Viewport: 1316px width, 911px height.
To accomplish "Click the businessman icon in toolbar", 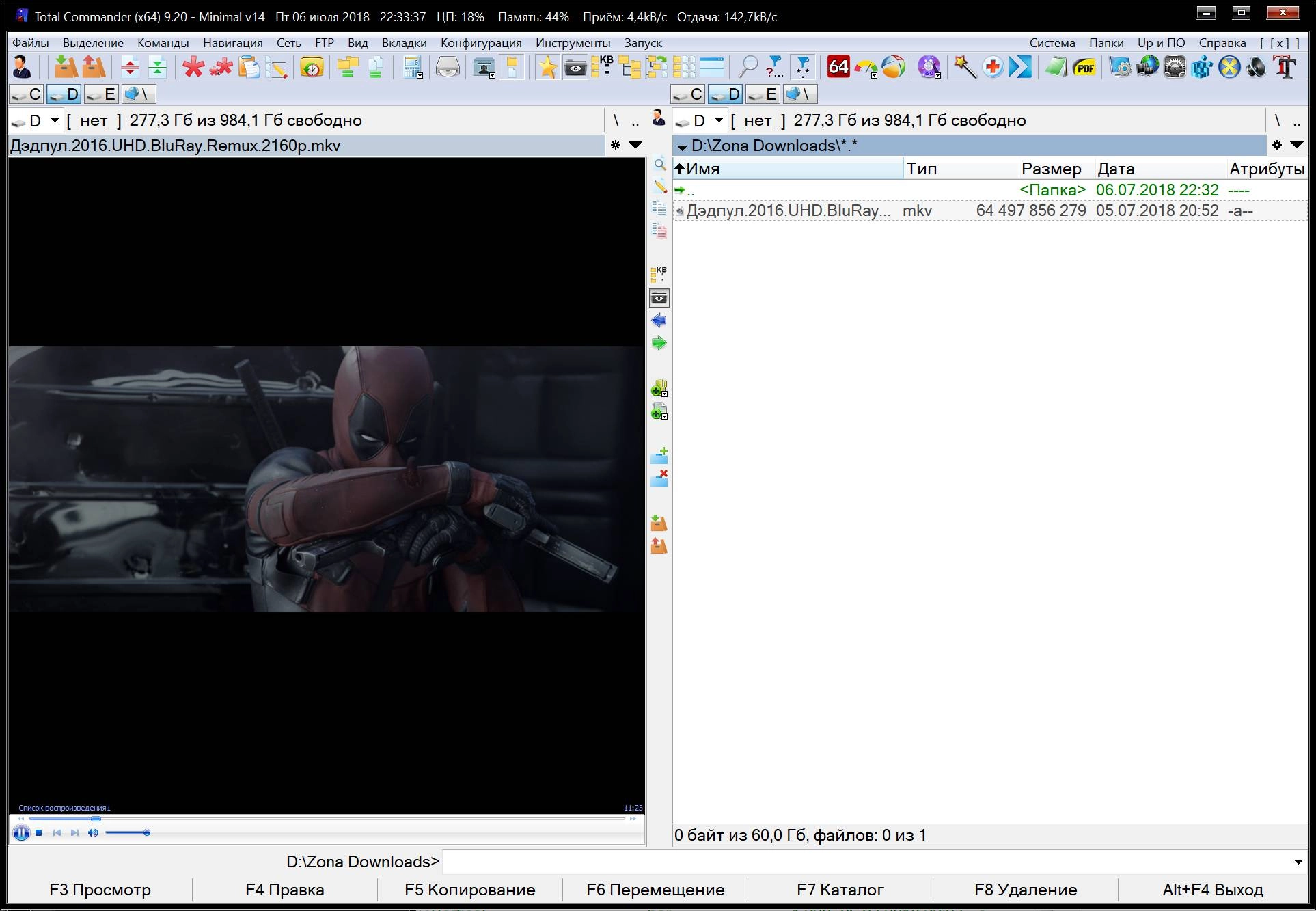I will 22,67.
